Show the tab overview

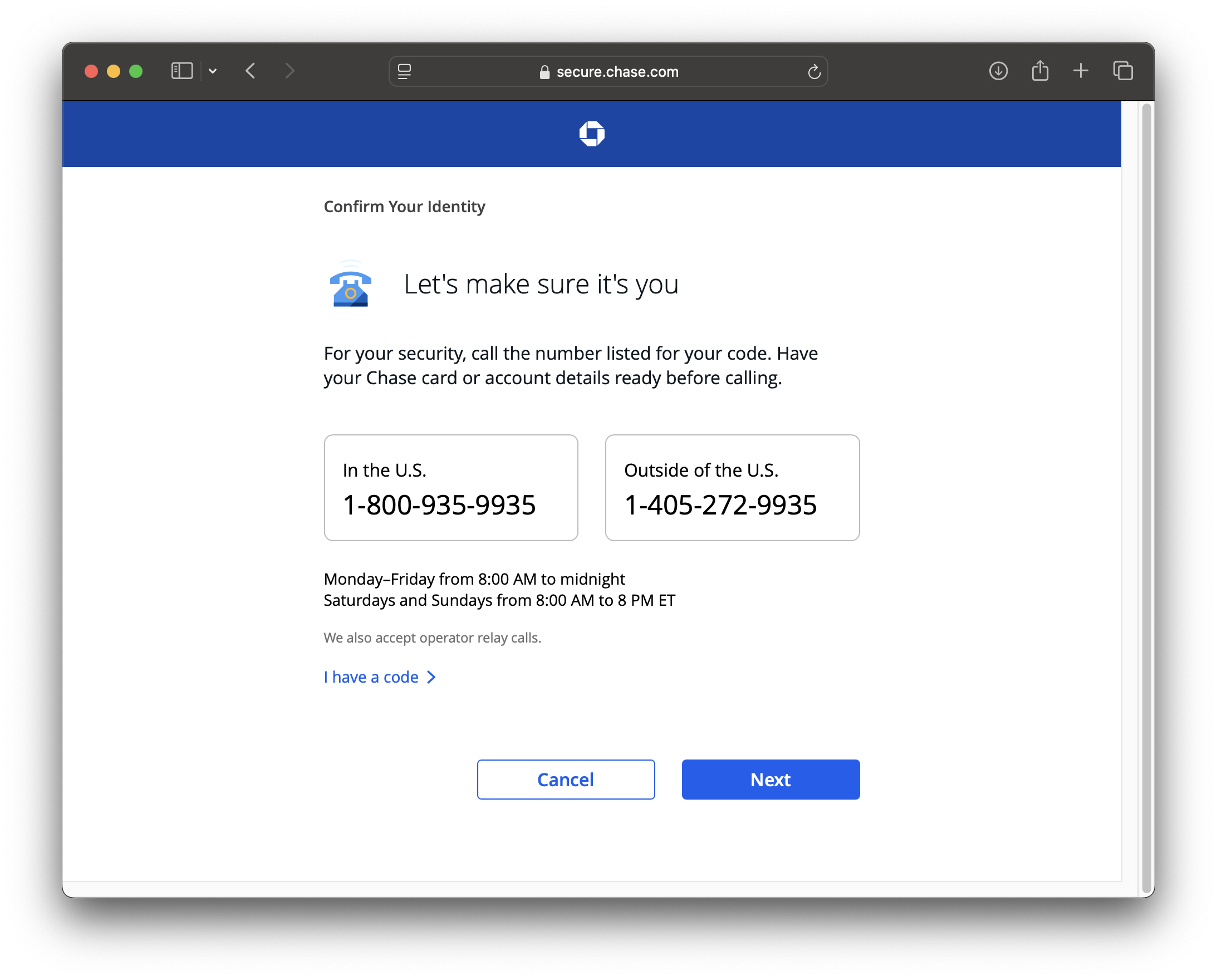click(1123, 71)
